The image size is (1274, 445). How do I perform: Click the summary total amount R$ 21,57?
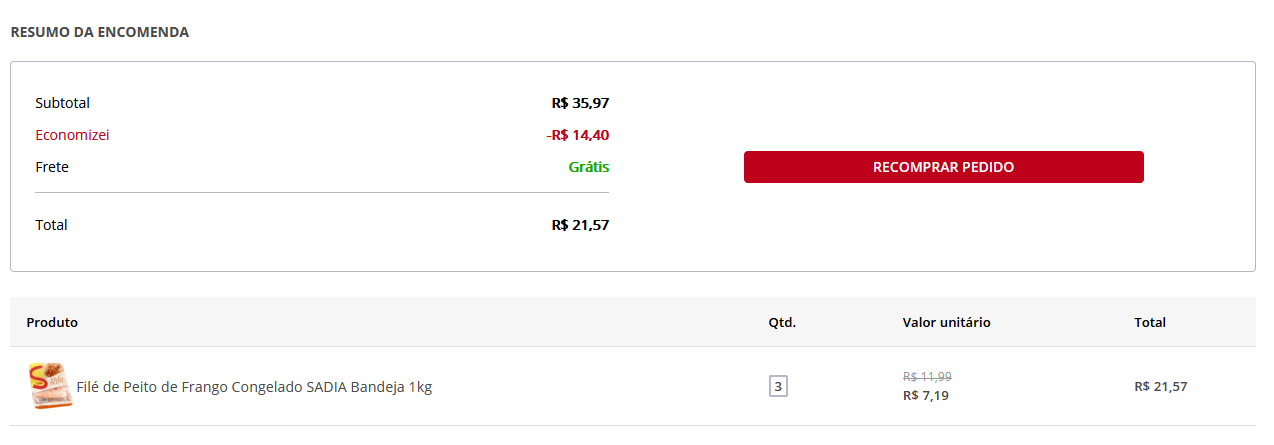(x=580, y=225)
